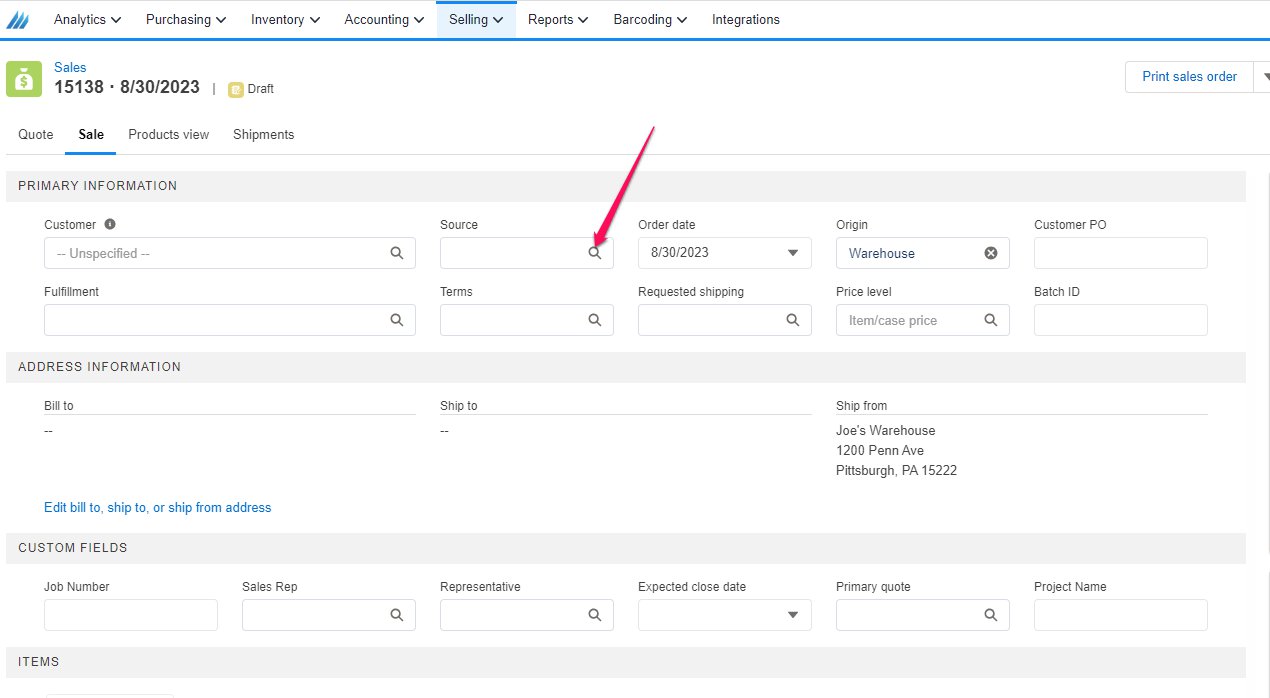Screen dimensions: 1270x698
Task: Click the app logo icon in the navigation bar
Action: [19, 20]
